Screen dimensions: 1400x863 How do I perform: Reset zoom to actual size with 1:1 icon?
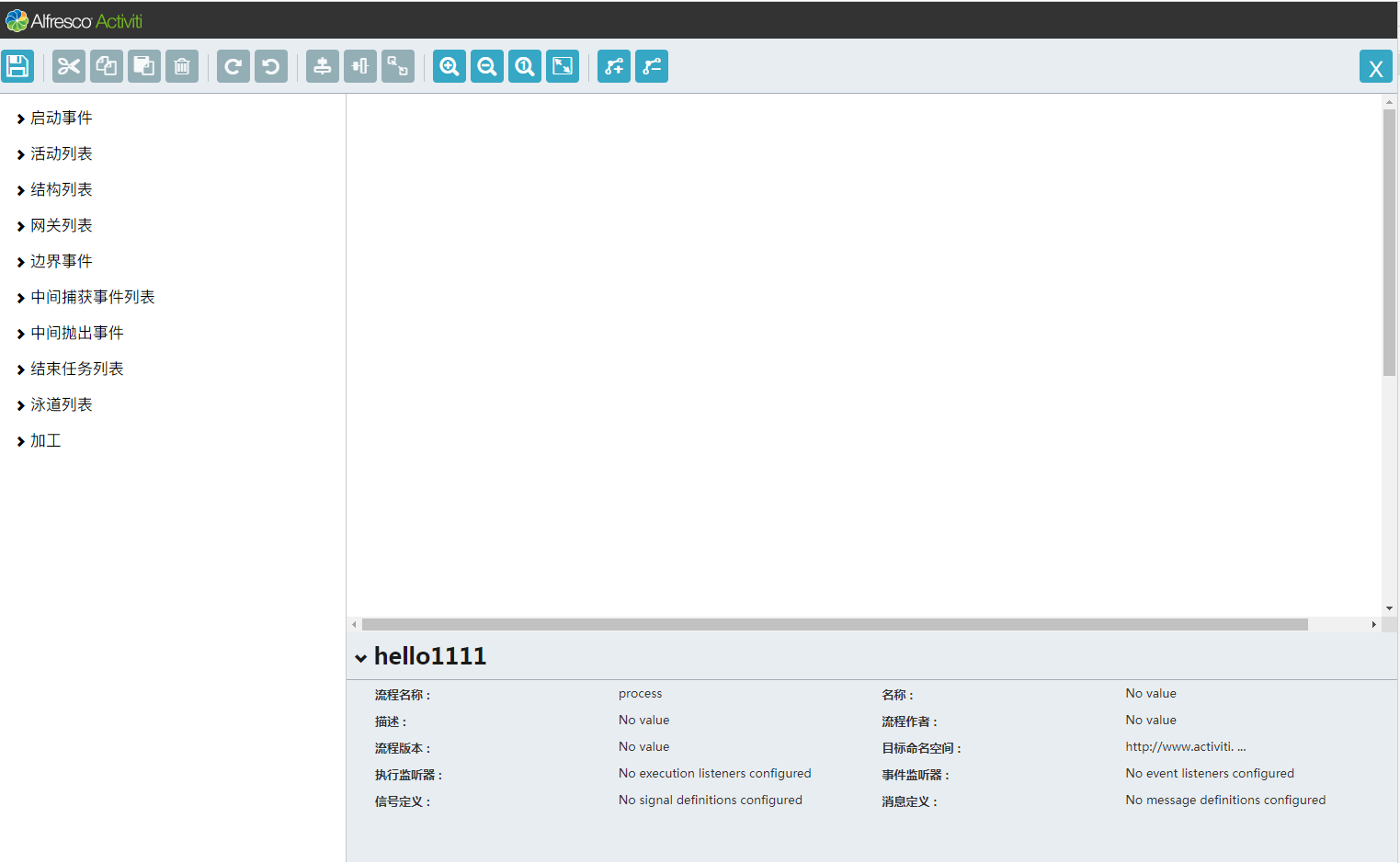pyautogui.click(x=524, y=65)
